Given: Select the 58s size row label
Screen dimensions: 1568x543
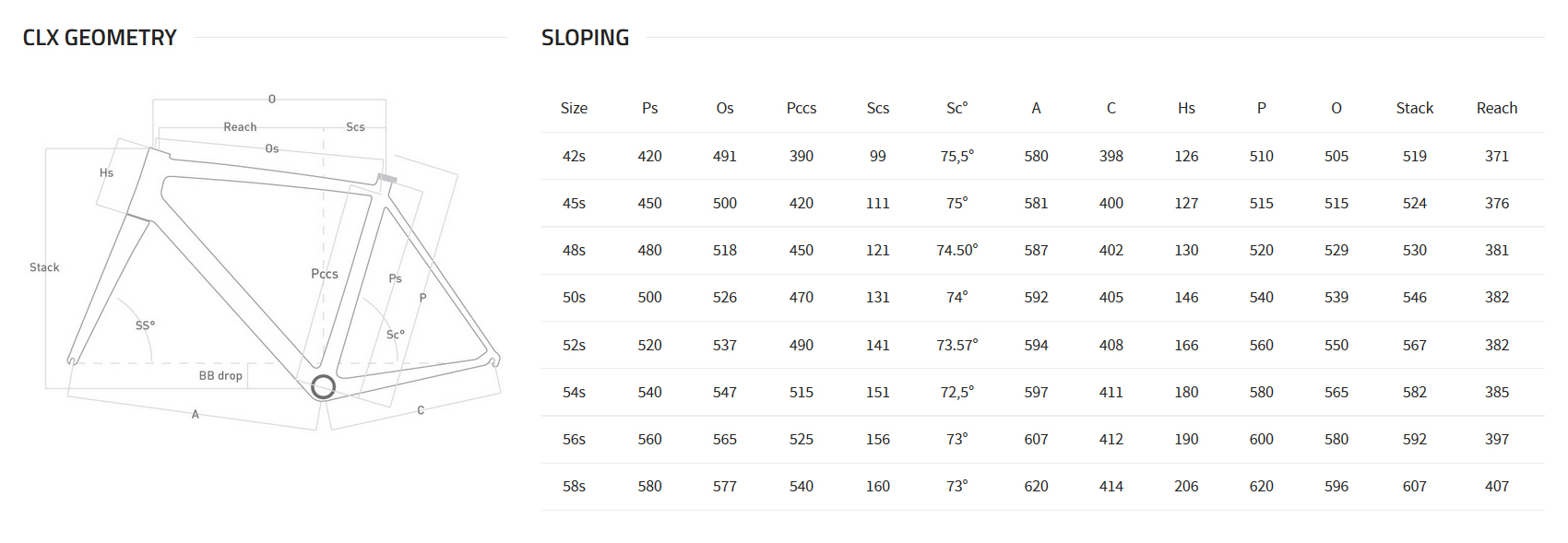Looking at the screenshot, I should [574, 486].
